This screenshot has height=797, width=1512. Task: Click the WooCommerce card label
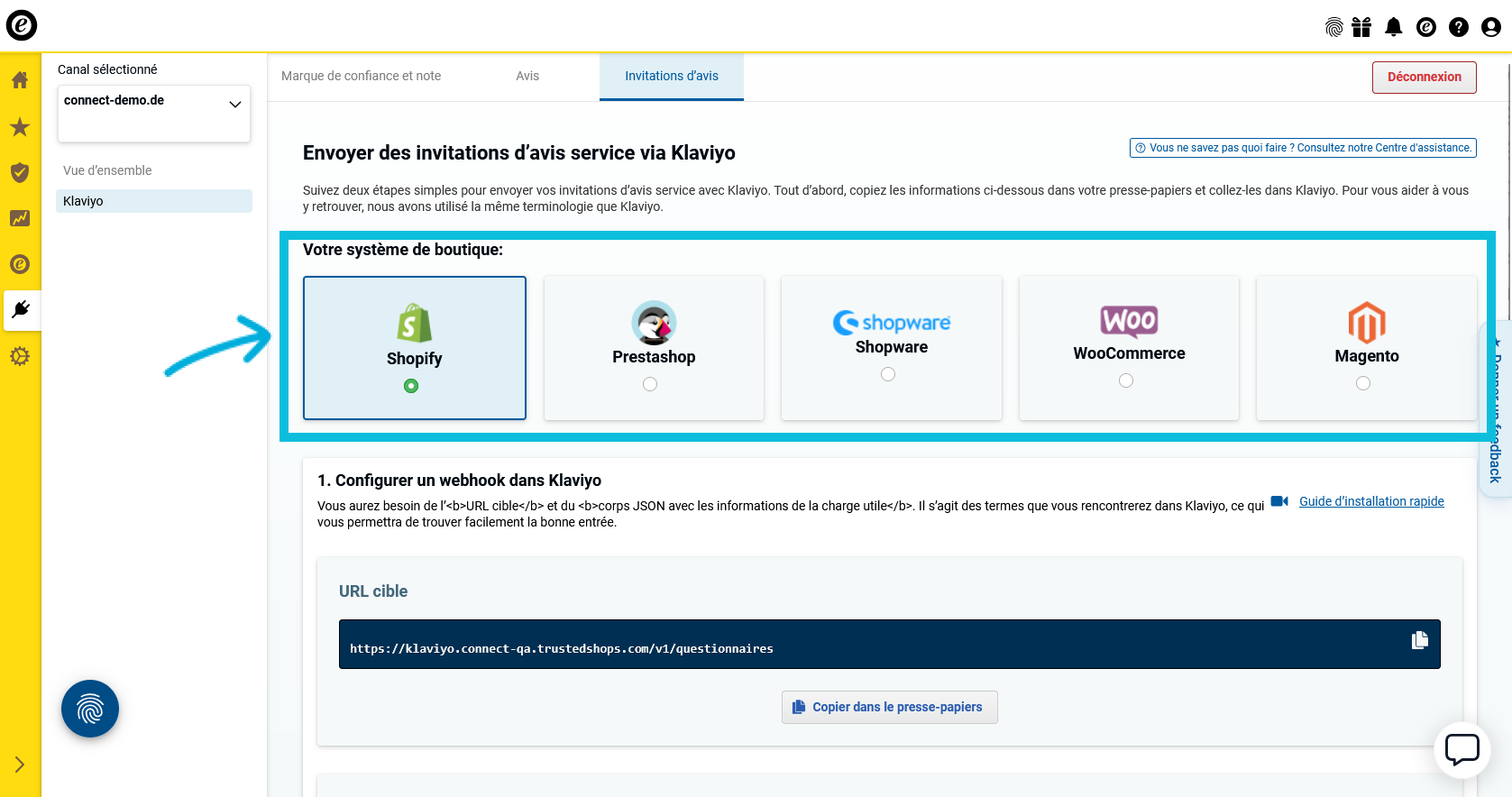pos(1129,353)
